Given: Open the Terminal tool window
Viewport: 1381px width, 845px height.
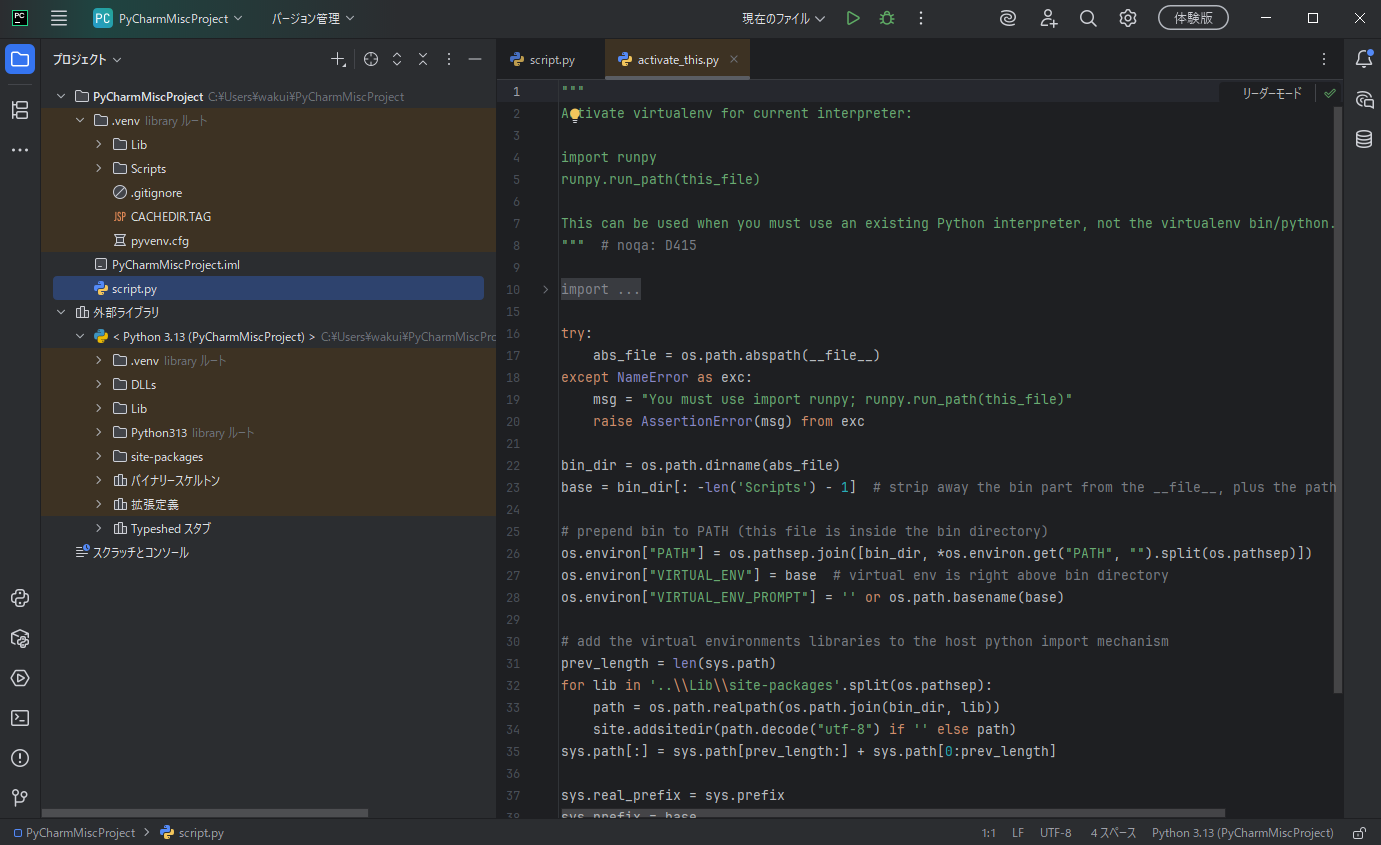Looking at the screenshot, I should click(x=20, y=718).
